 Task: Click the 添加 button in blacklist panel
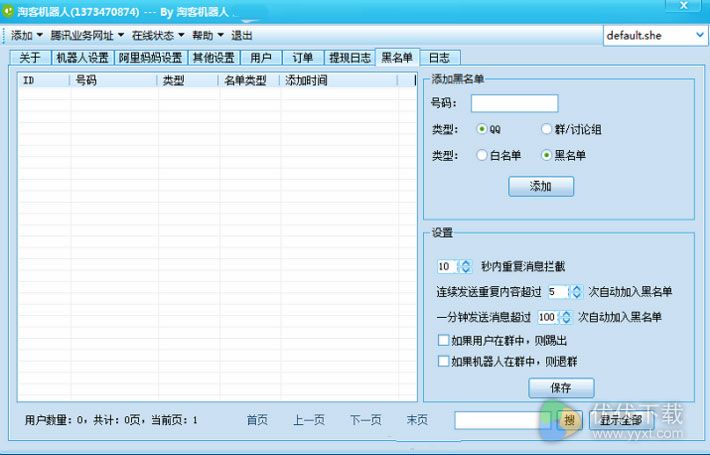pos(541,187)
